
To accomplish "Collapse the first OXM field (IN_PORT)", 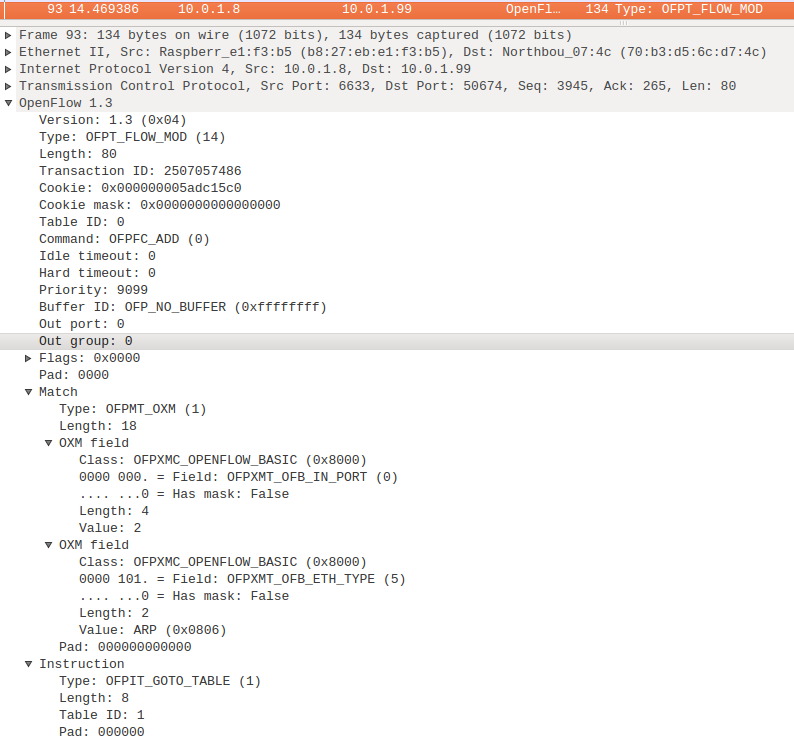I will pos(49,443).
